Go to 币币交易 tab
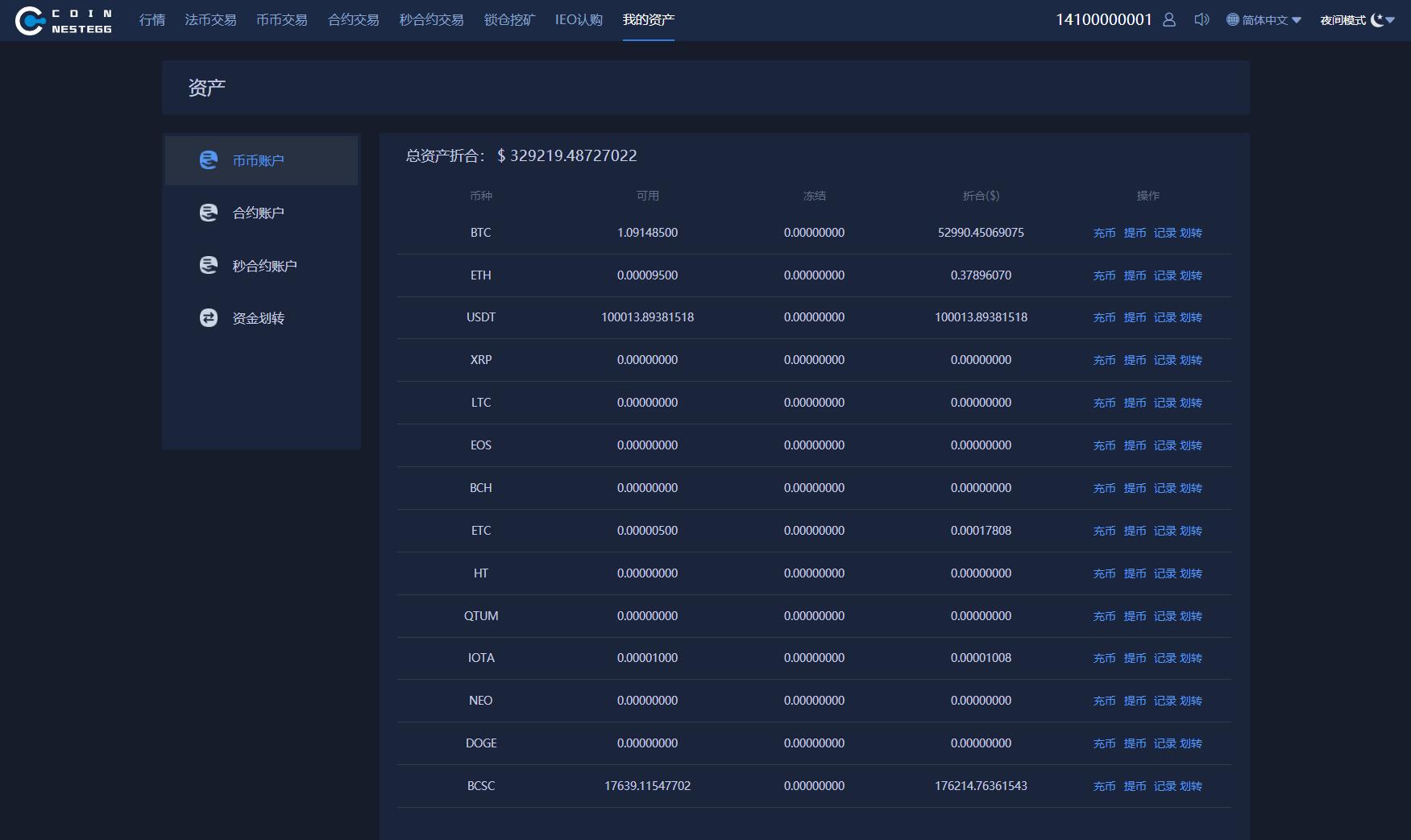 pyautogui.click(x=282, y=19)
